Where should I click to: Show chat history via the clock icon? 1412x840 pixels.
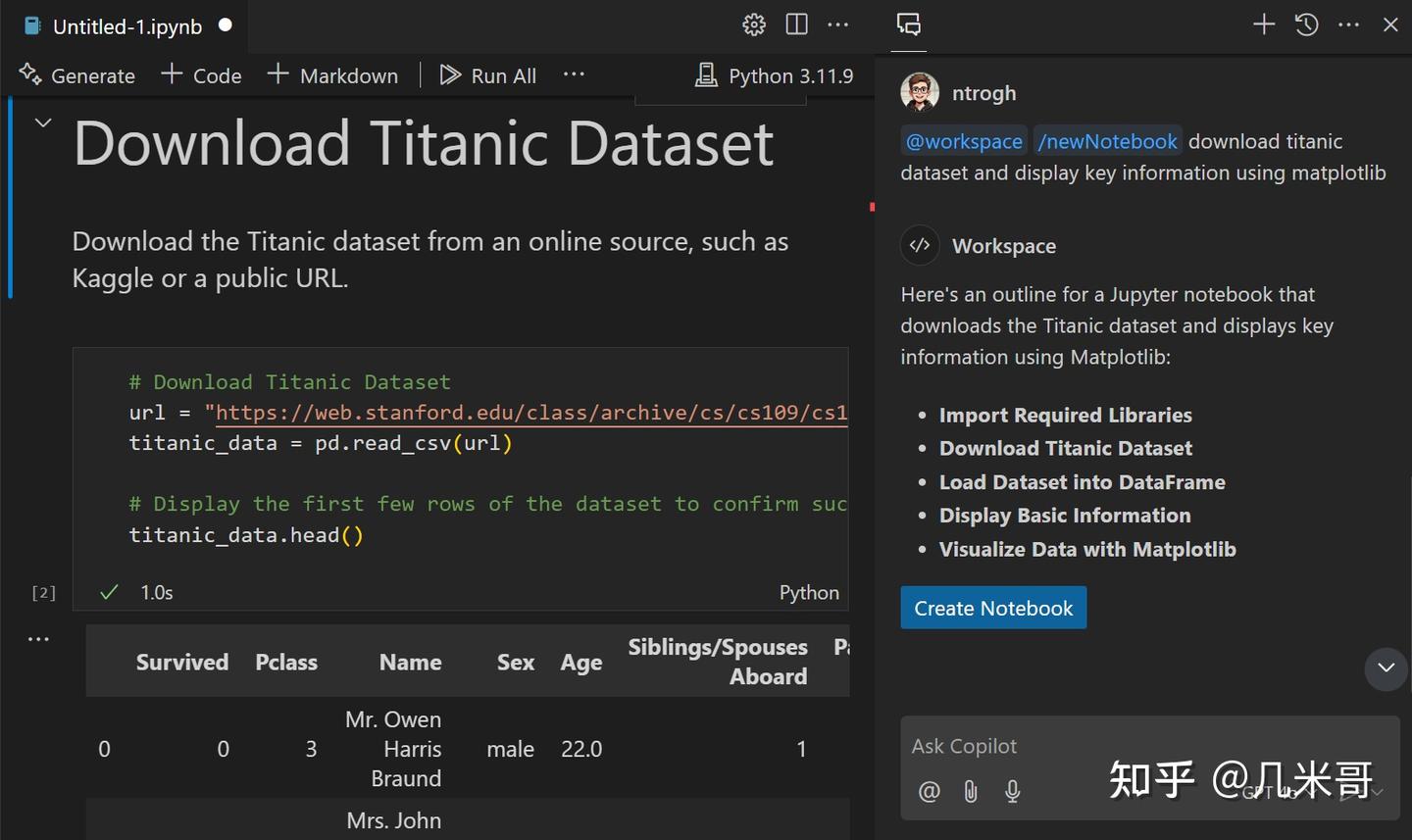(1306, 25)
